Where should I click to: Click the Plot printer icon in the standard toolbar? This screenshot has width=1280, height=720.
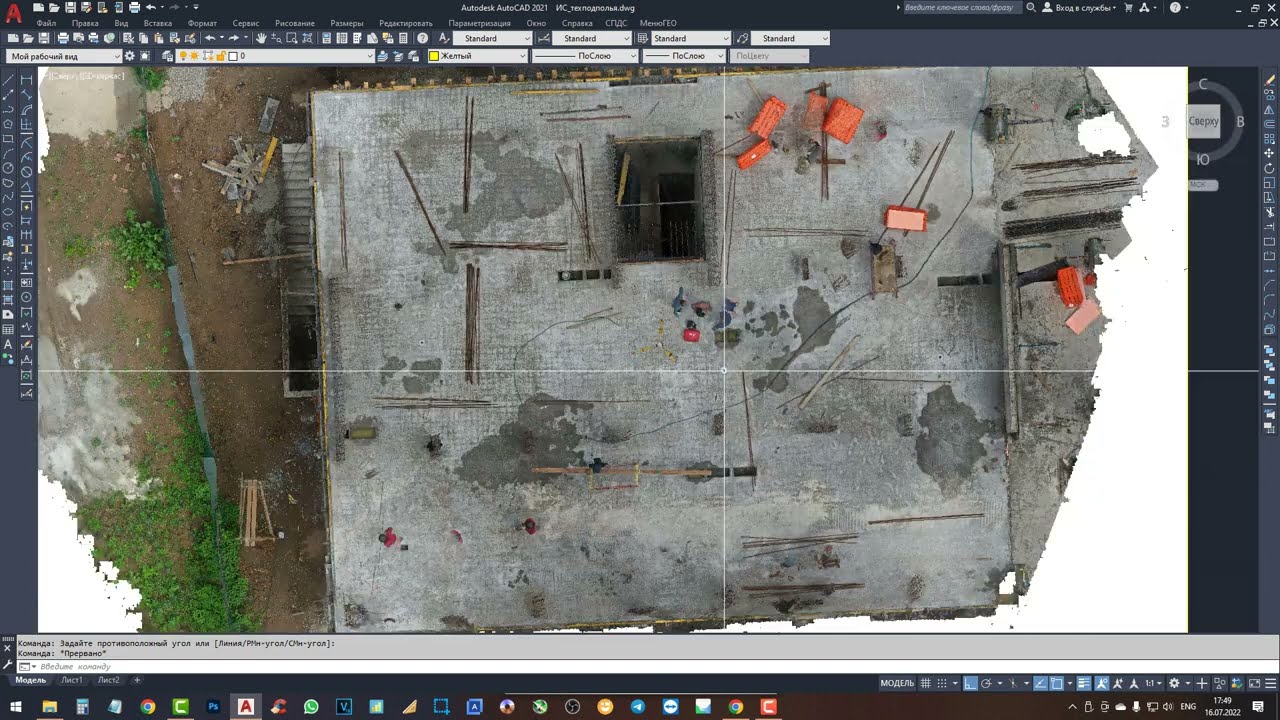[x=63, y=38]
